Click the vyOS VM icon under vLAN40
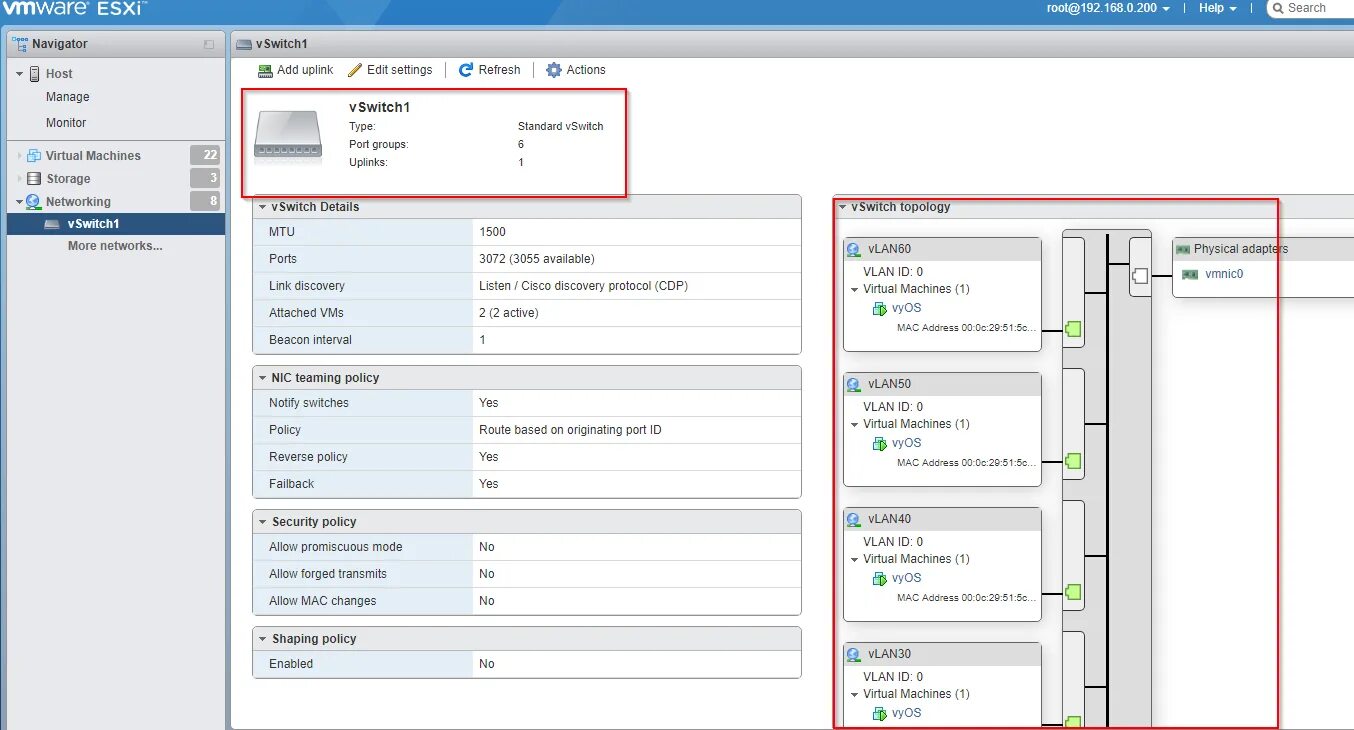 click(x=880, y=579)
